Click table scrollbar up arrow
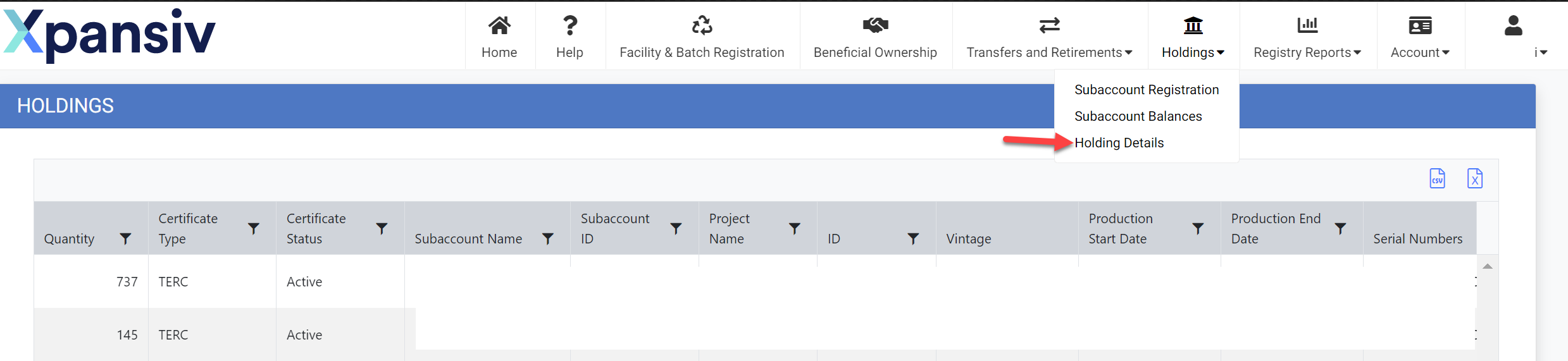Screen dimensions: 1568x361 coord(1488,267)
